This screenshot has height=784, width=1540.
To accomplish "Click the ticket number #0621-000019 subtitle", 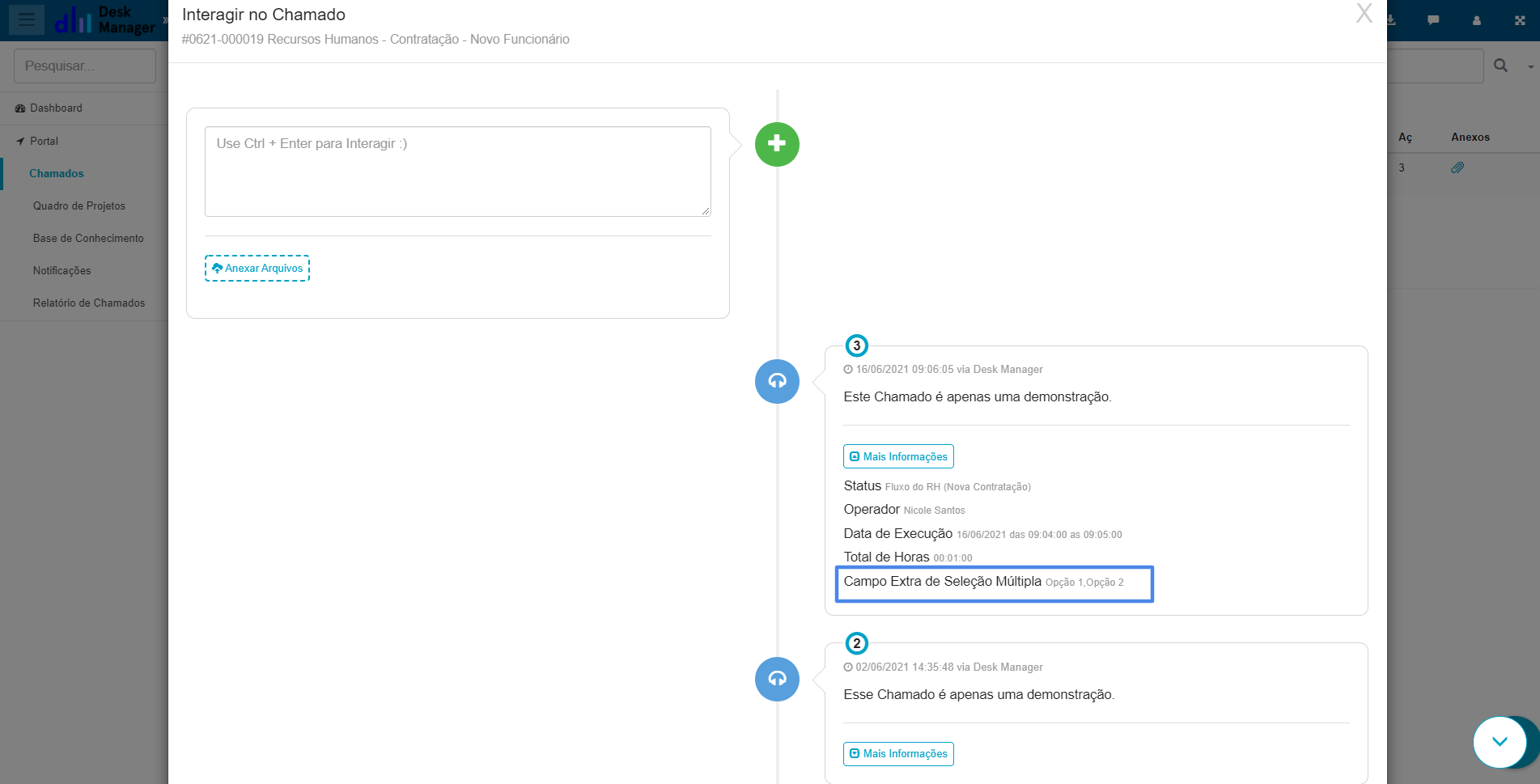I will click(375, 39).
